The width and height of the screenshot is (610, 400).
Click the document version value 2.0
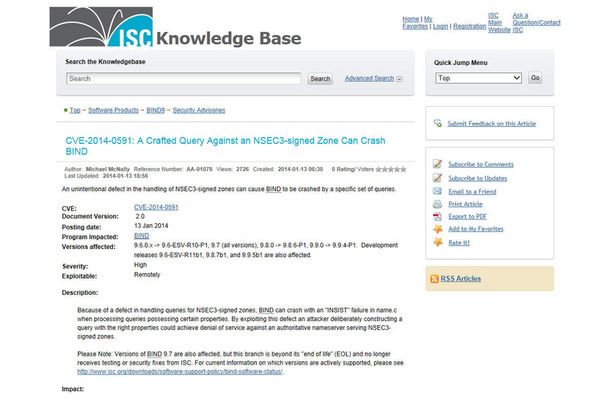point(140,216)
